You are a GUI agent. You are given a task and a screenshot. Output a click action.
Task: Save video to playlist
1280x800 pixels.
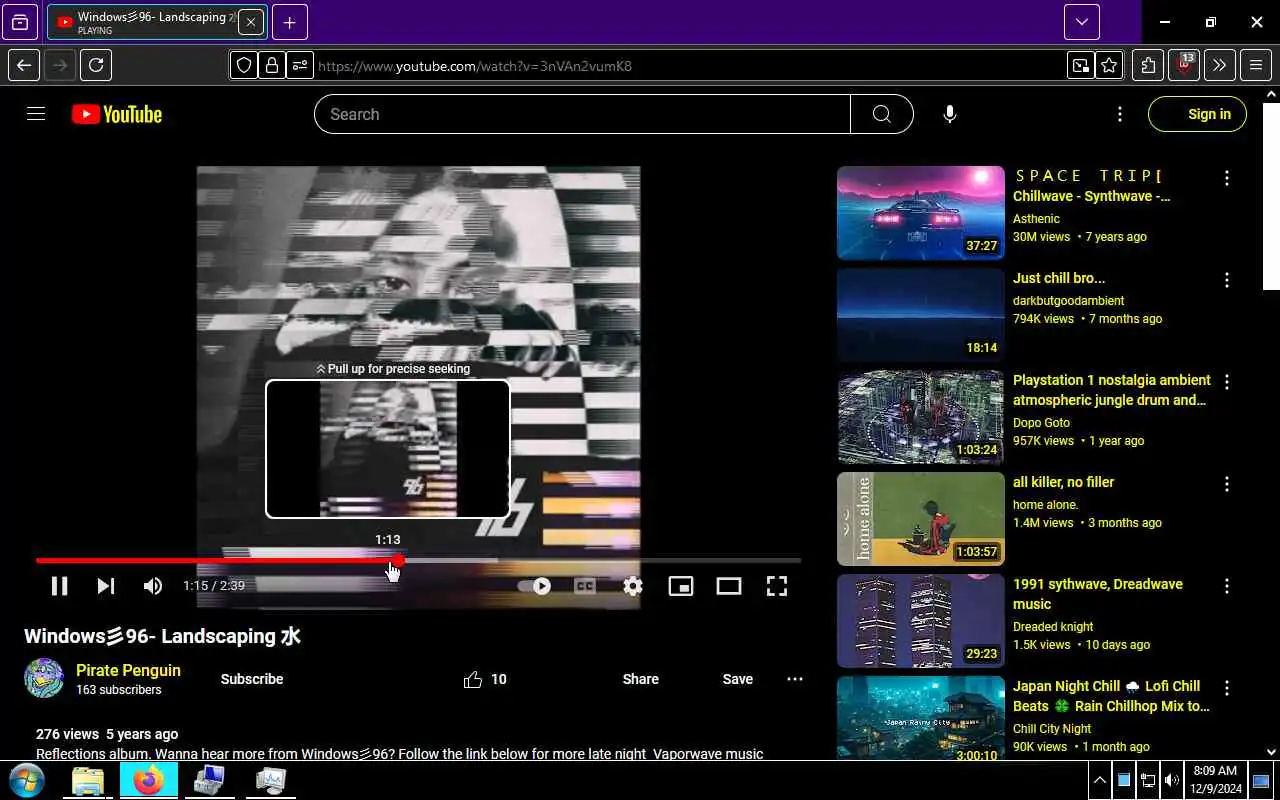738,679
